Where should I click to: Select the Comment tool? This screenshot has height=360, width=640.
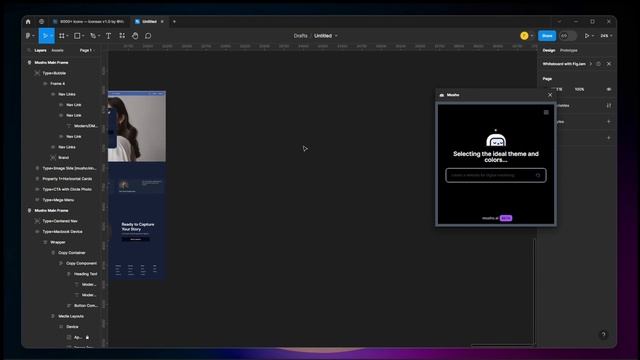(148, 36)
